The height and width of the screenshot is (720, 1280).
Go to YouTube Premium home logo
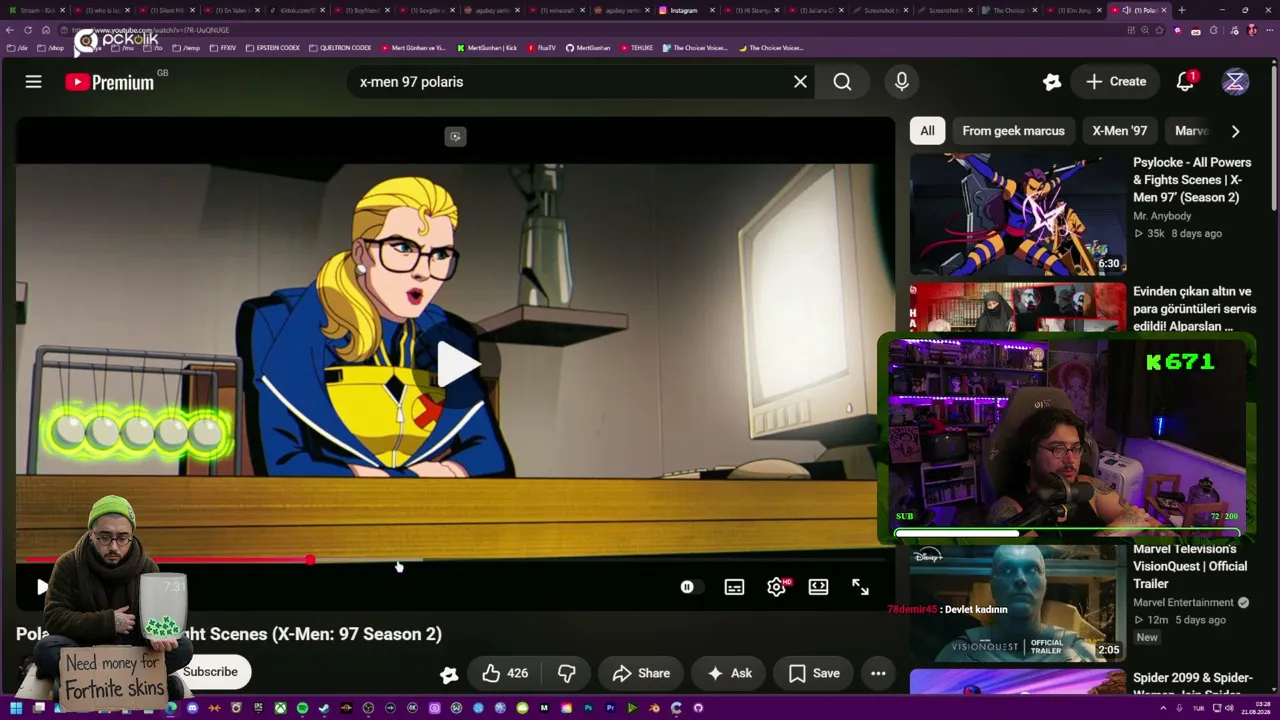110,82
